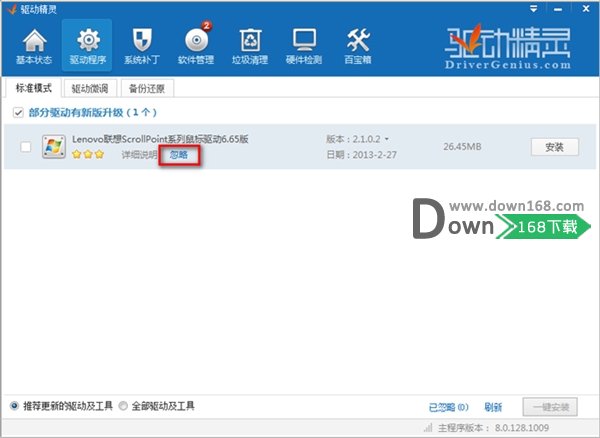Open the 基本状态 home section
The image size is (600, 438).
coord(34,46)
